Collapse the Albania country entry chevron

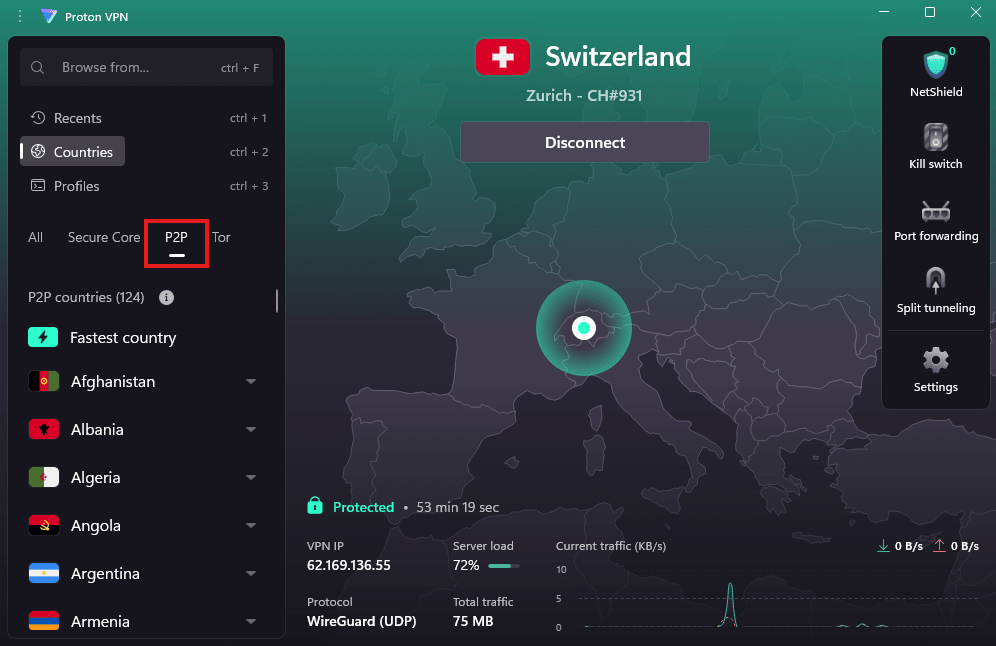[250, 429]
